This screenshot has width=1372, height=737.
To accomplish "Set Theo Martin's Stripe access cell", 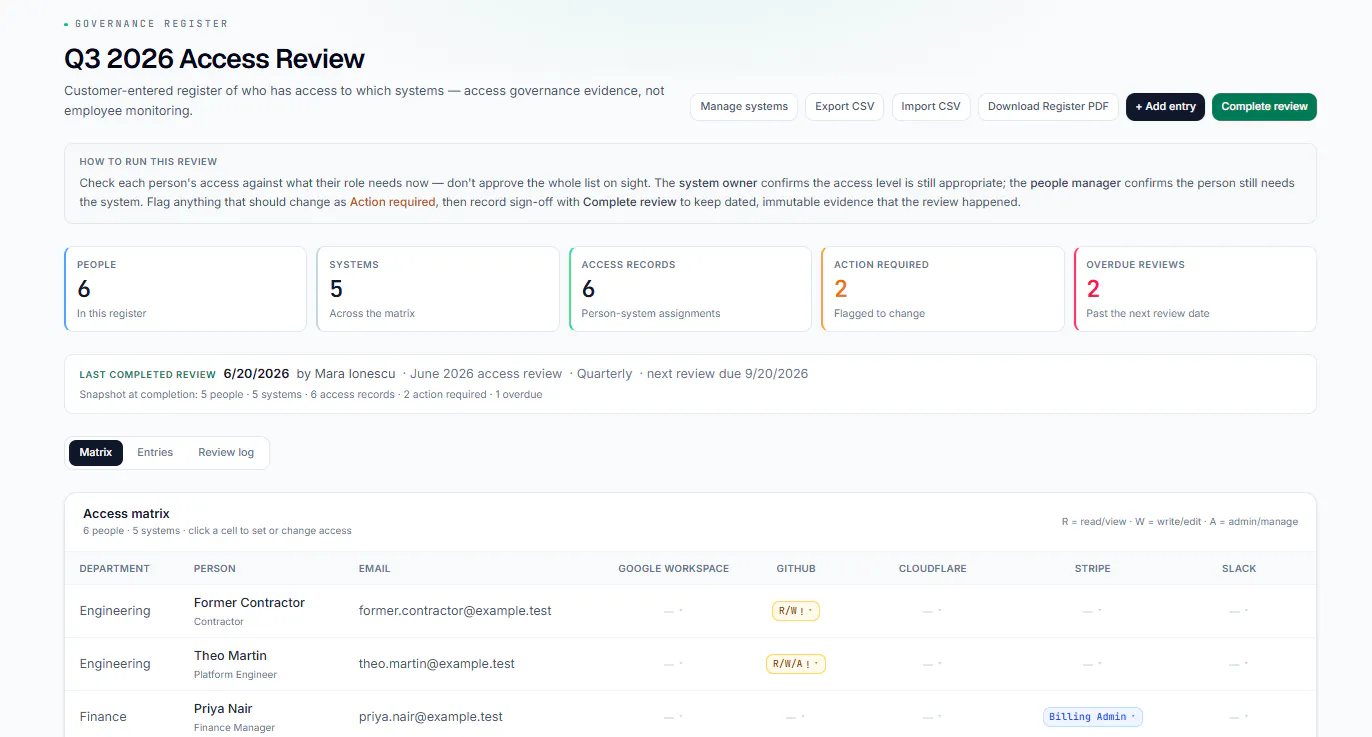I will click(1092, 663).
